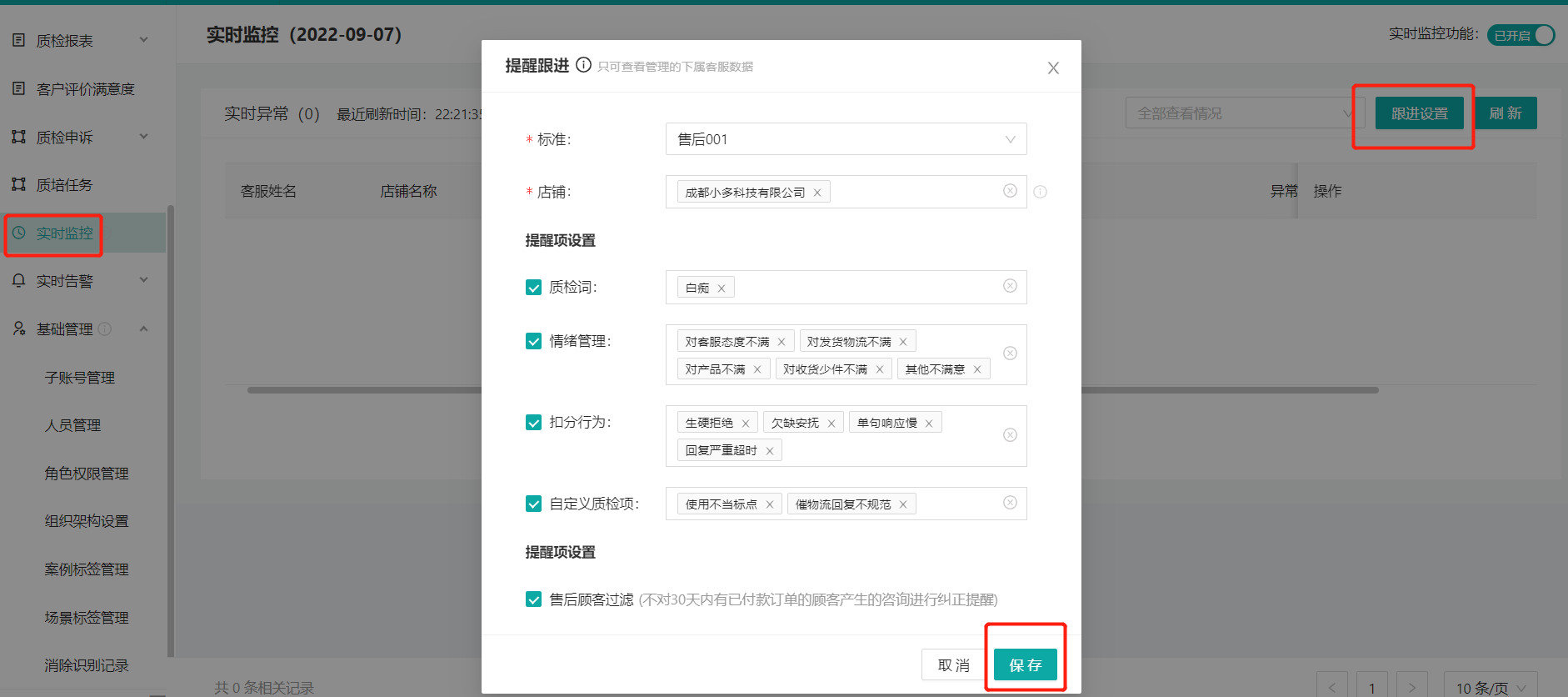Uncheck the 情绪管理 checkbox

[534, 341]
